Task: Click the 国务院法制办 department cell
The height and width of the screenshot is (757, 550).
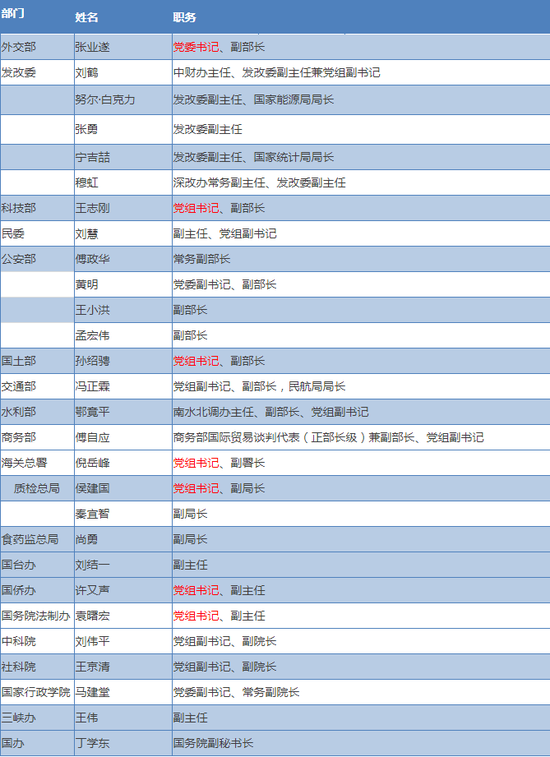Action: coord(36,616)
